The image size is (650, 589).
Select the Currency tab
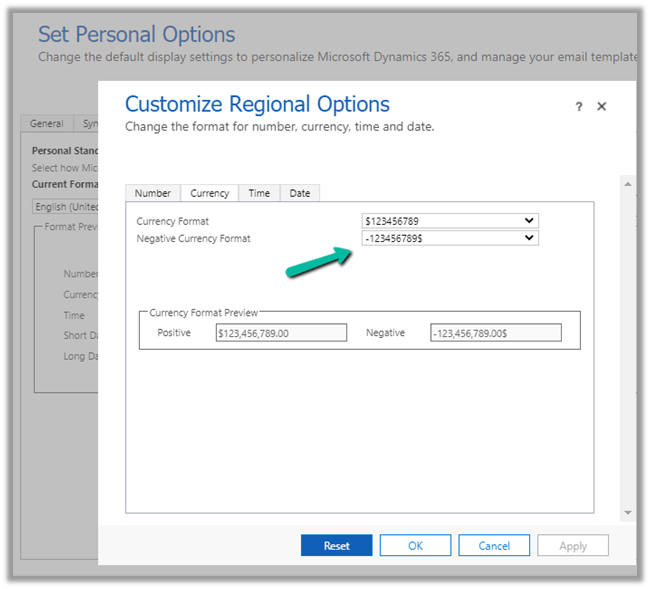click(x=209, y=193)
